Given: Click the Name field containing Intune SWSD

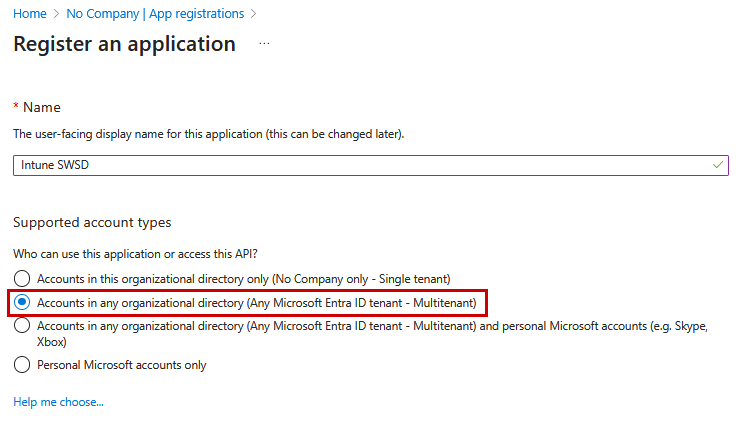Looking at the screenshot, I should tap(371, 165).
